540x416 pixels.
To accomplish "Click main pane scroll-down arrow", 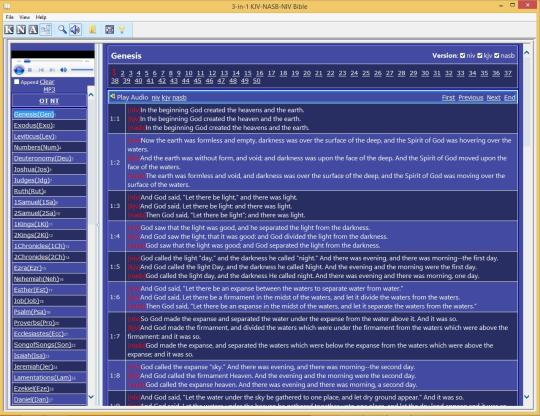I will click(527, 397).
